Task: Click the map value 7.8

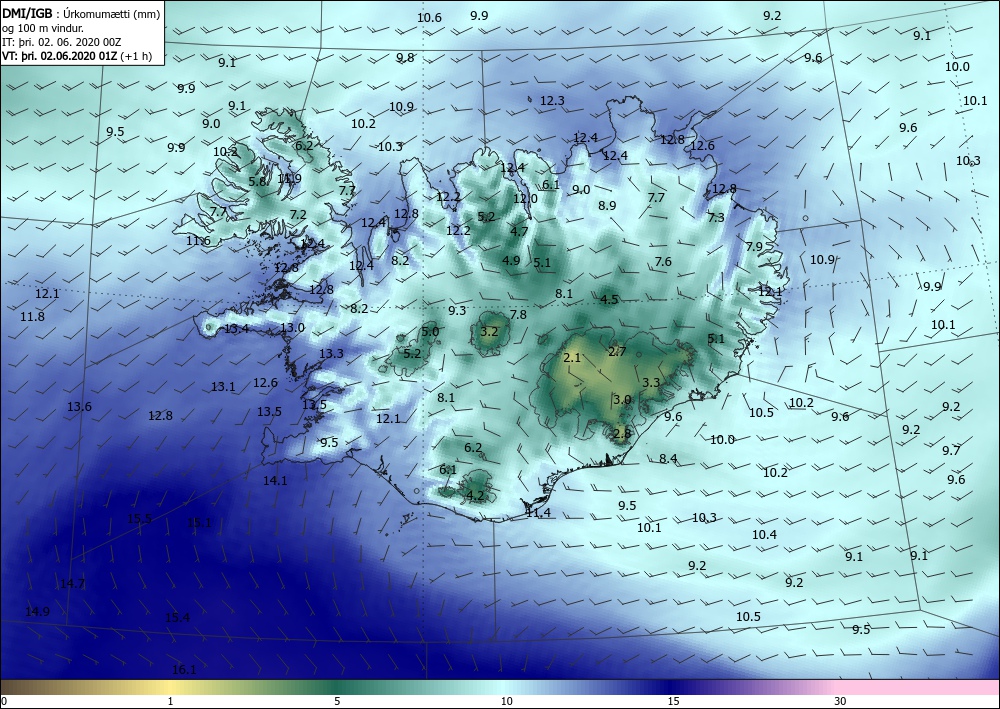Action: click(518, 314)
